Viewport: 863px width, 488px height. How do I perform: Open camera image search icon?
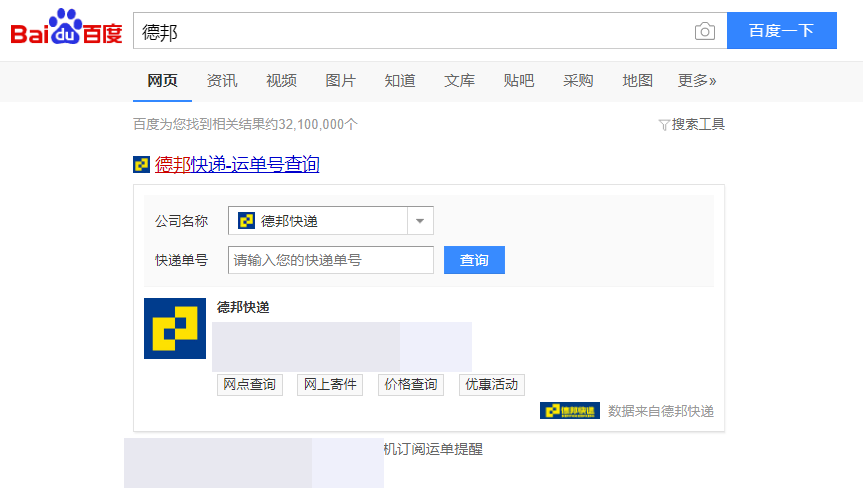point(704,31)
